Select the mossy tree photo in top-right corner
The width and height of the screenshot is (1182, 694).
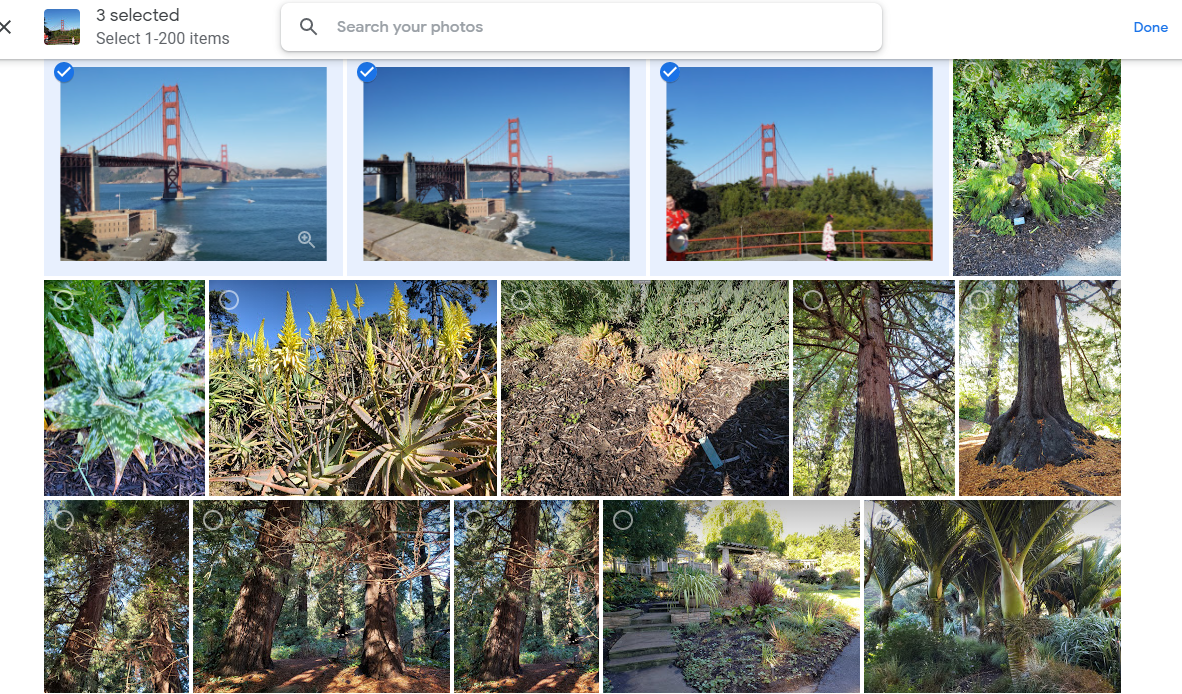coord(971,71)
